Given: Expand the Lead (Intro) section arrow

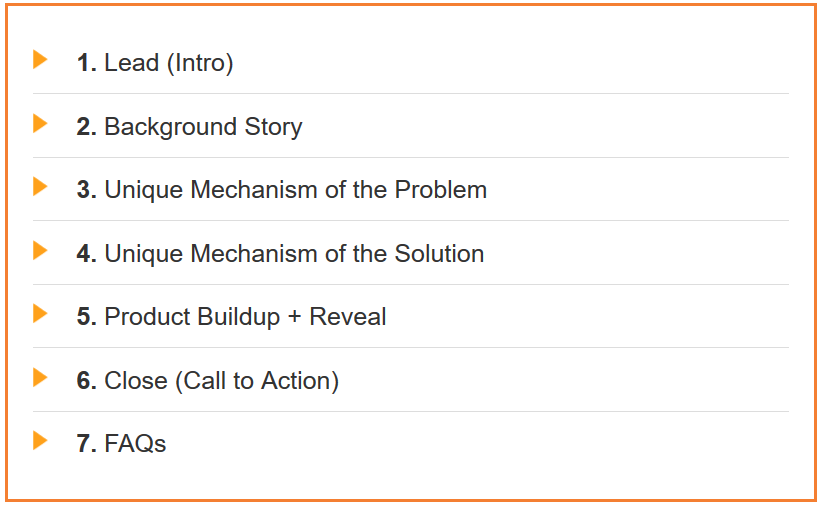Looking at the screenshot, I should 40,60.
